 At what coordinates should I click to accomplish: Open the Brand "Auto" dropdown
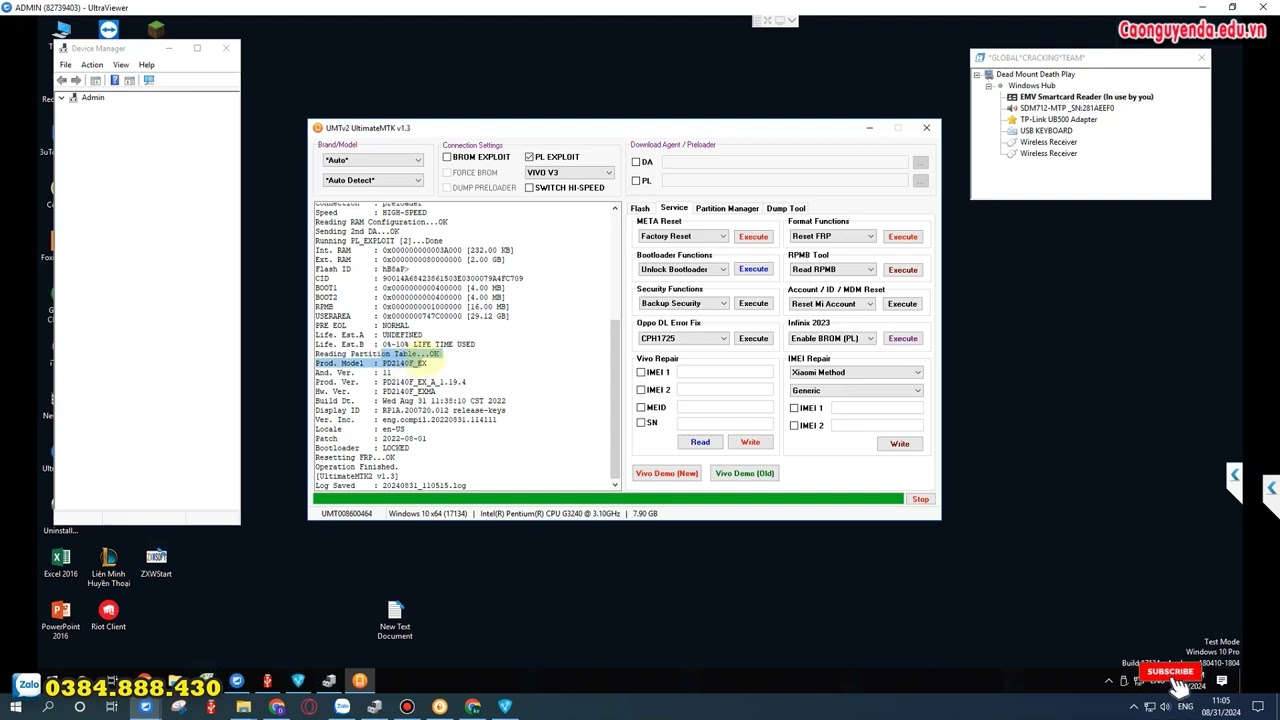pos(373,160)
